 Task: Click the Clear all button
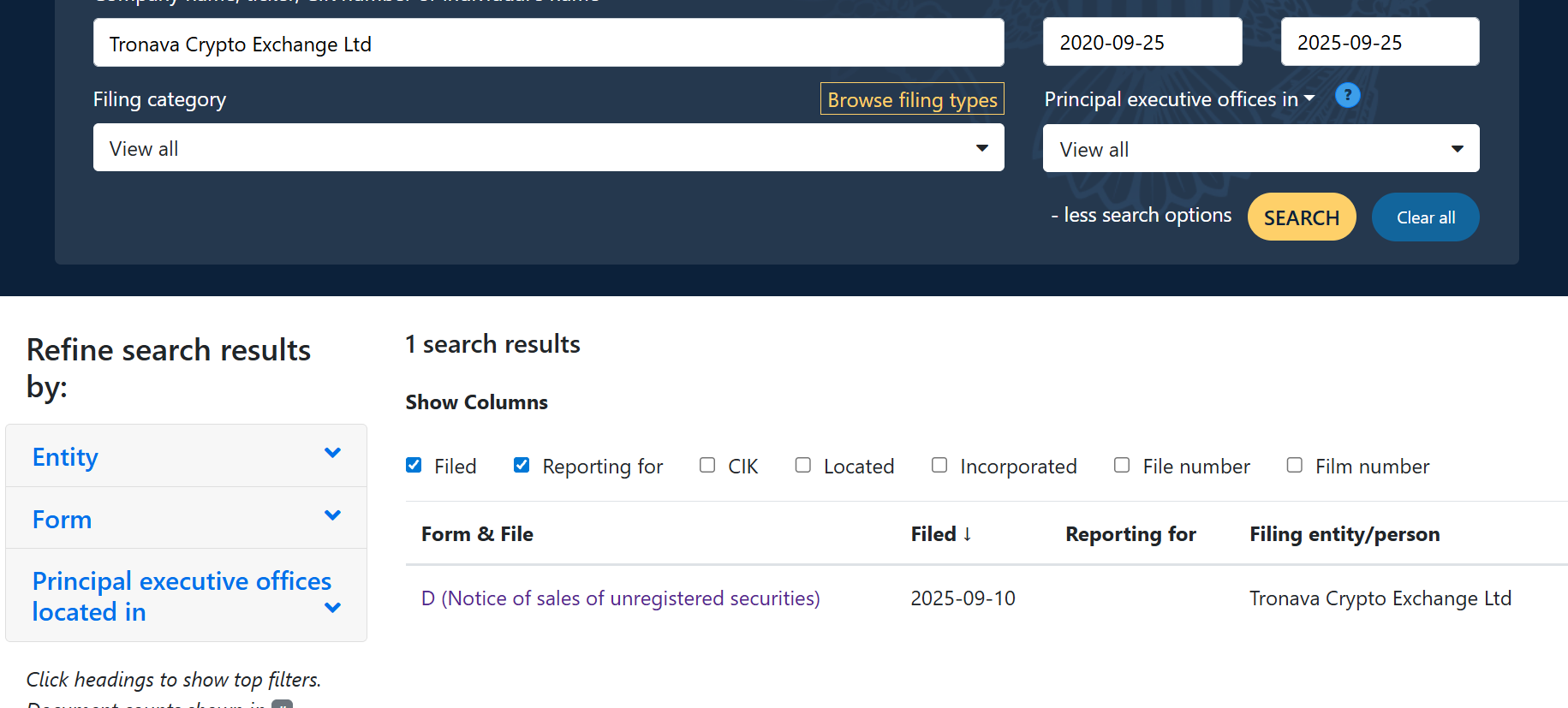(1425, 217)
